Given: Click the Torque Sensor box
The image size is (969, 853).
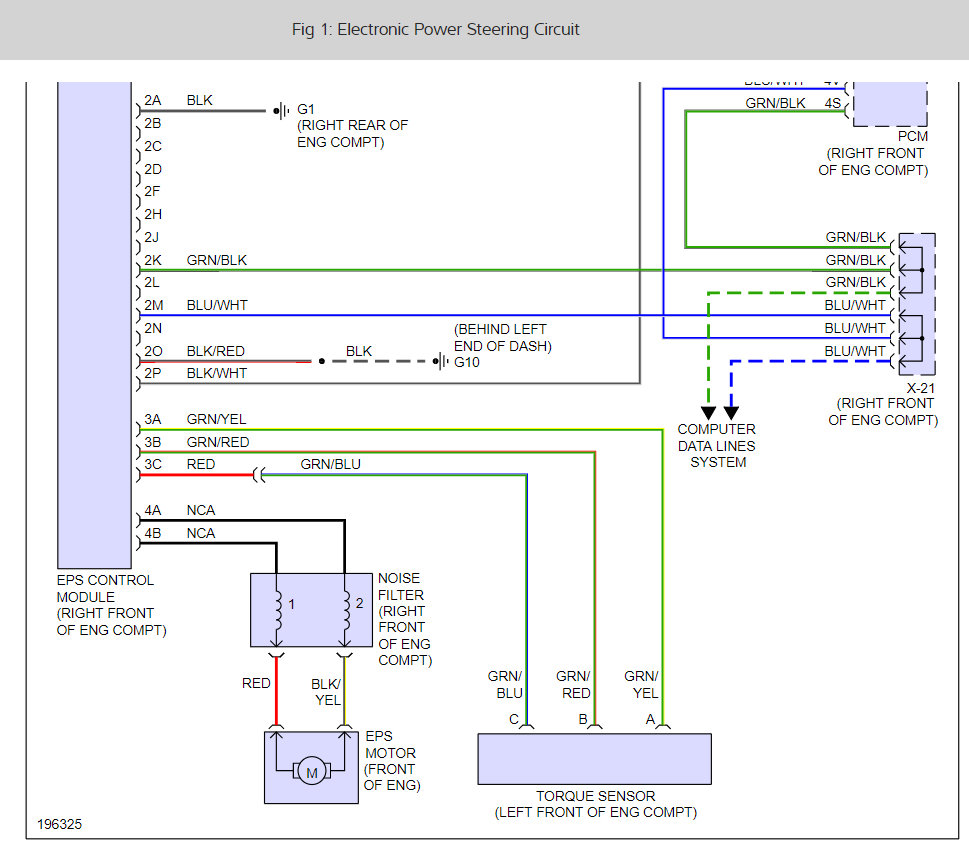Looking at the screenshot, I should pyautogui.click(x=595, y=759).
